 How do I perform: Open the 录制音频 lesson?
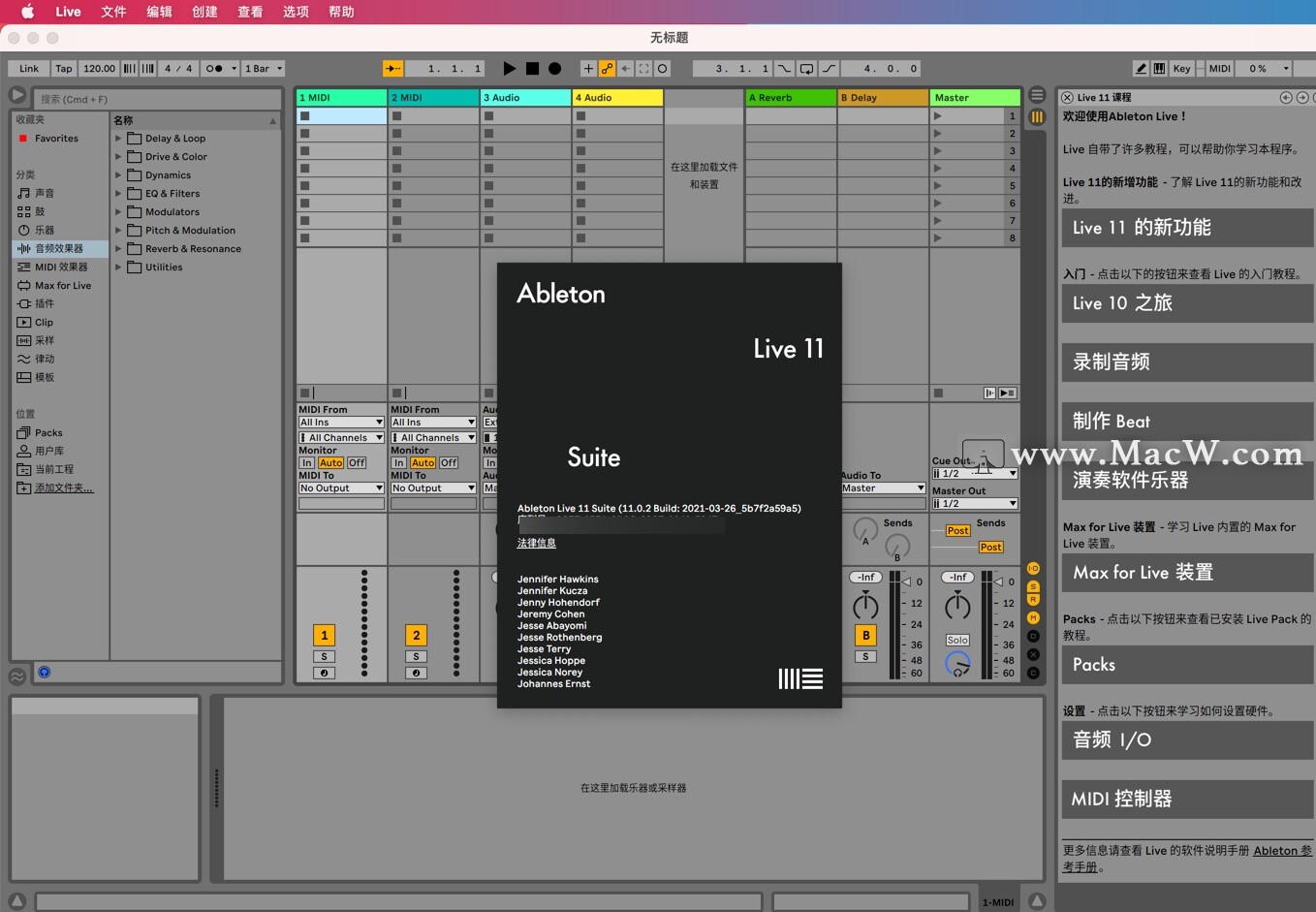coord(1187,362)
